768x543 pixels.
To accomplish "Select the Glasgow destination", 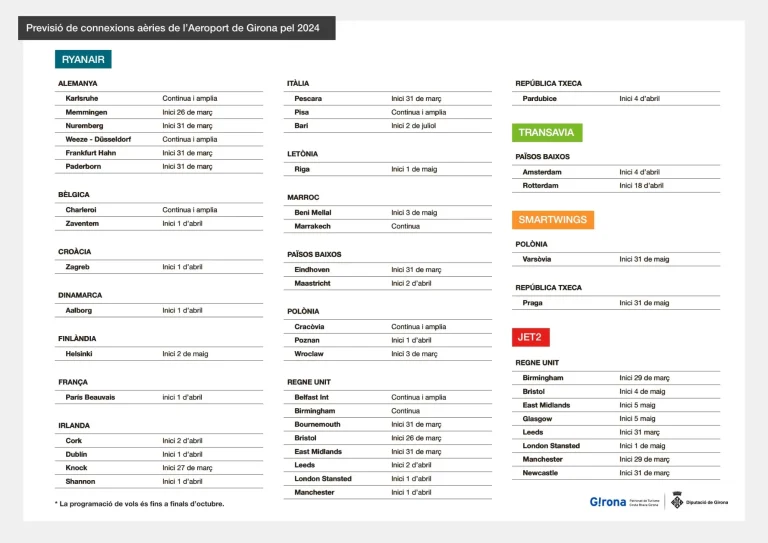I will (x=537, y=419).
